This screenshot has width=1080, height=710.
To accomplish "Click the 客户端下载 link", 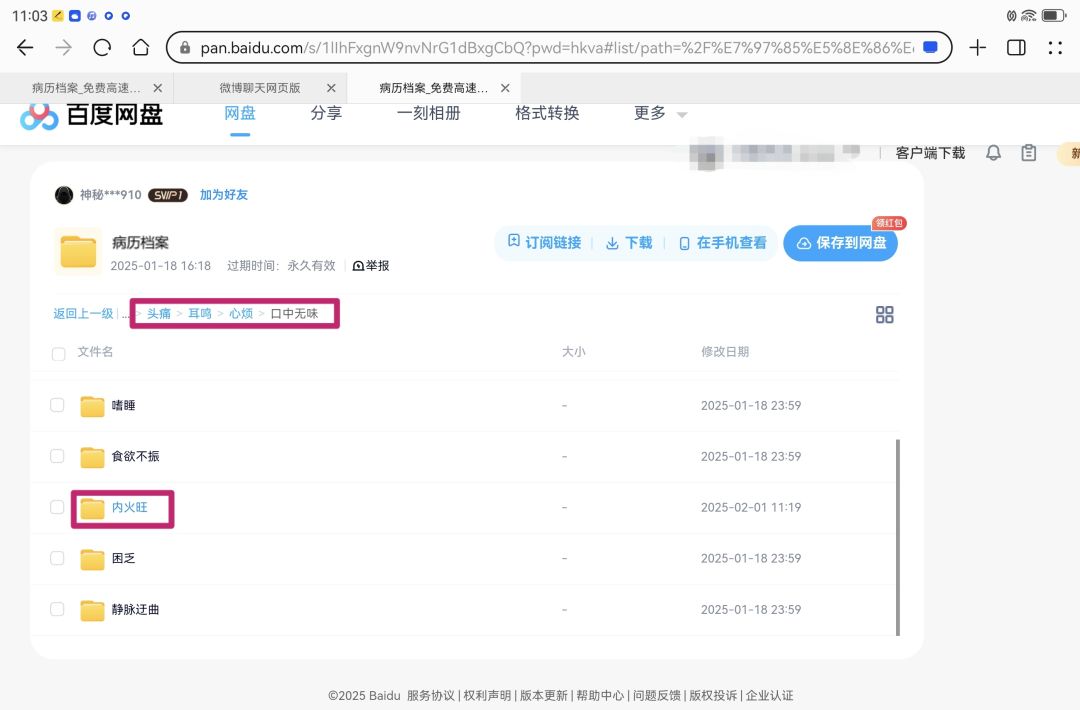I will coord(930,153).
